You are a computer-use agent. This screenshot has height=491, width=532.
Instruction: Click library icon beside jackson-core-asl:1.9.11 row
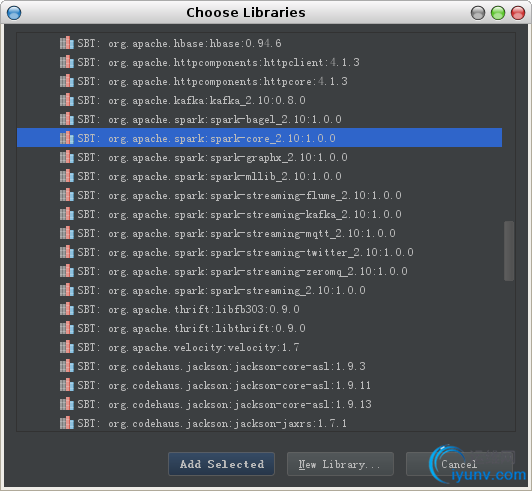[x=66, y=385]
